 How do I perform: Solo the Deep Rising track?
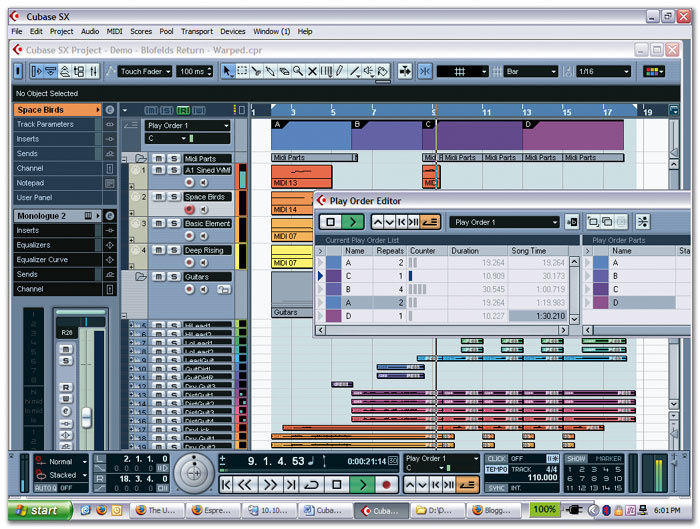[x=174, y=250]
